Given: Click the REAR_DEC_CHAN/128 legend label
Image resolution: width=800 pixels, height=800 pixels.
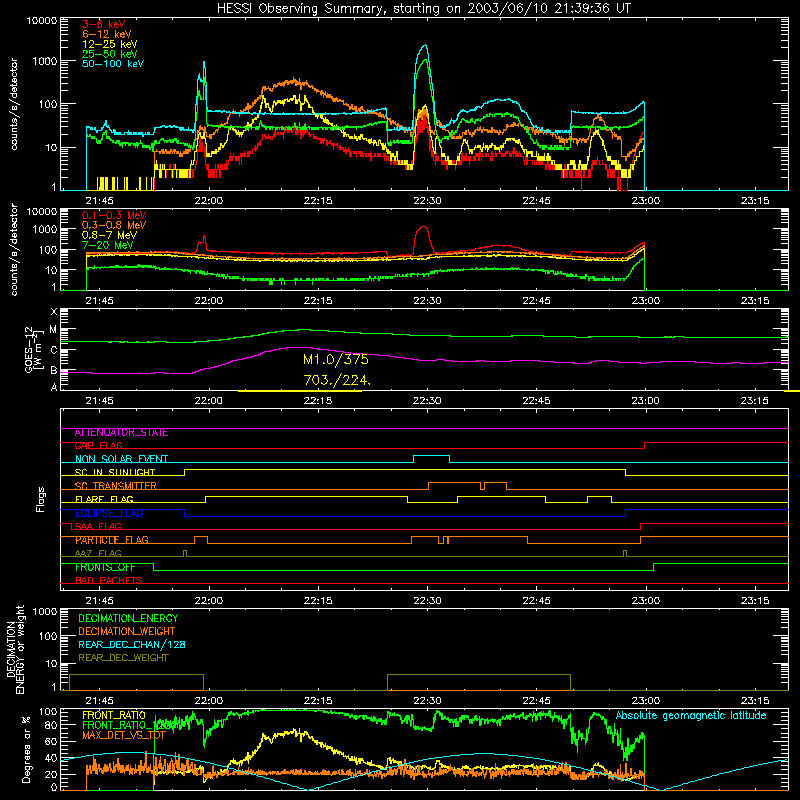Looking at the screenshot, I should [132, 645].
